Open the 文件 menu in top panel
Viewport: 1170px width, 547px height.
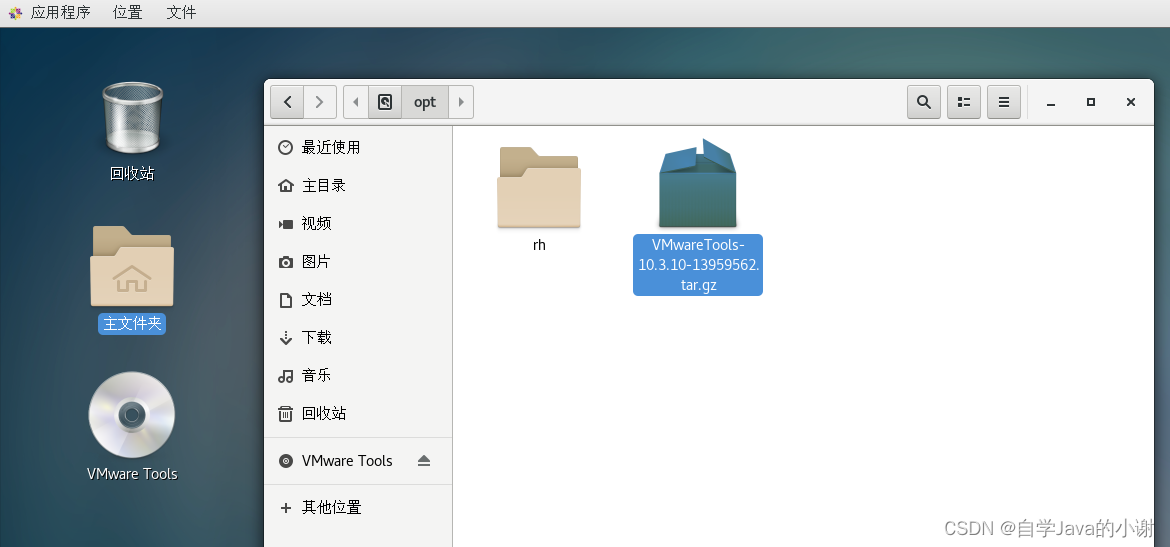point(181,13)
